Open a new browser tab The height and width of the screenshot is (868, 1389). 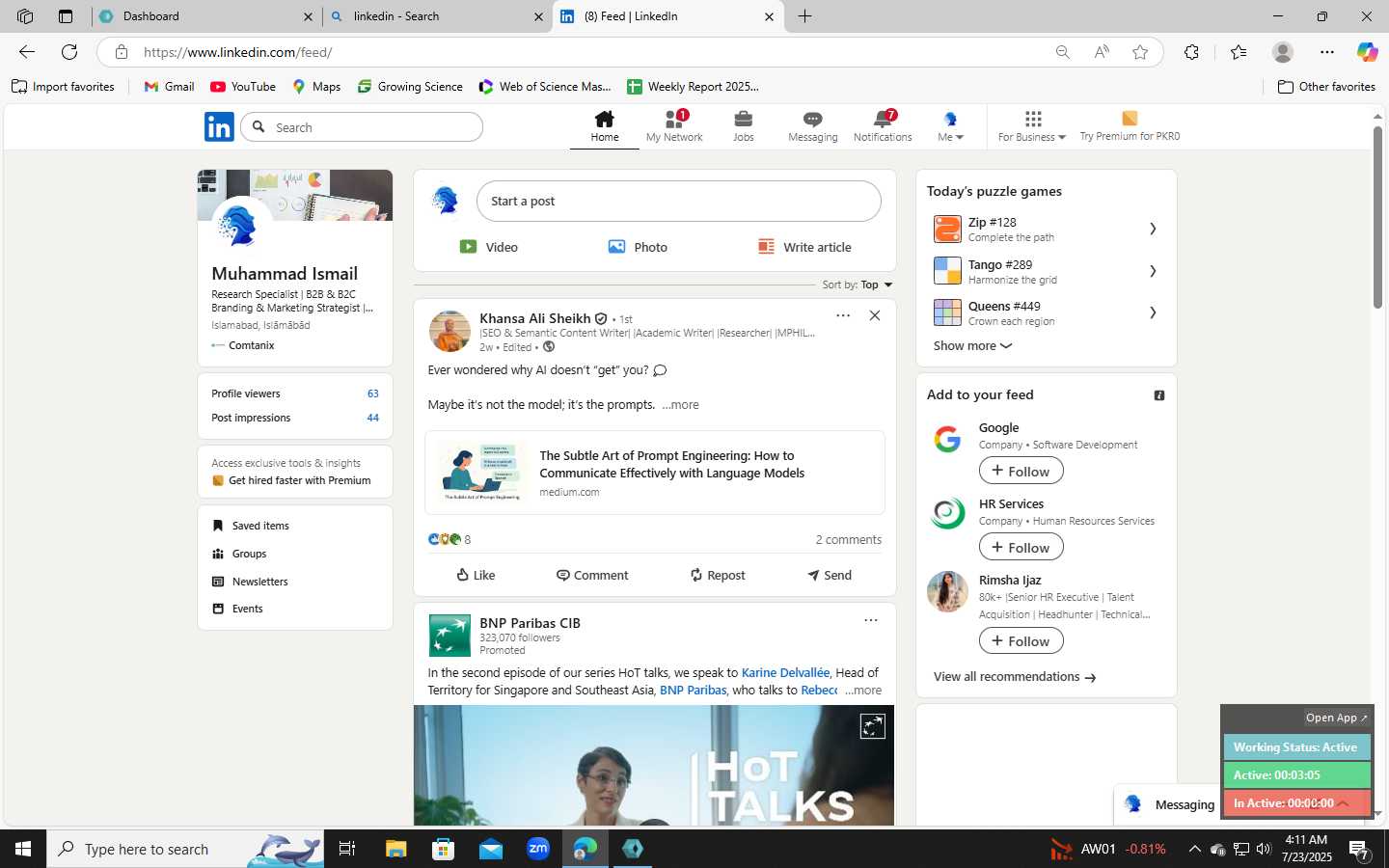point(804,16)
